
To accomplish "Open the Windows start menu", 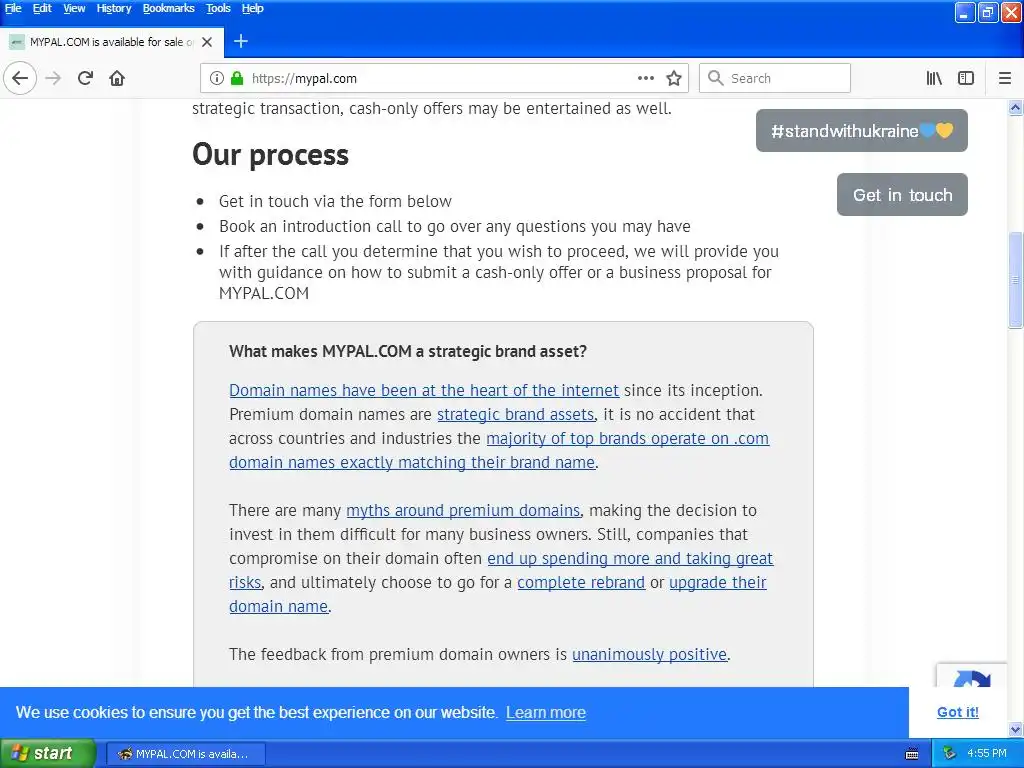I will (48, 754).
